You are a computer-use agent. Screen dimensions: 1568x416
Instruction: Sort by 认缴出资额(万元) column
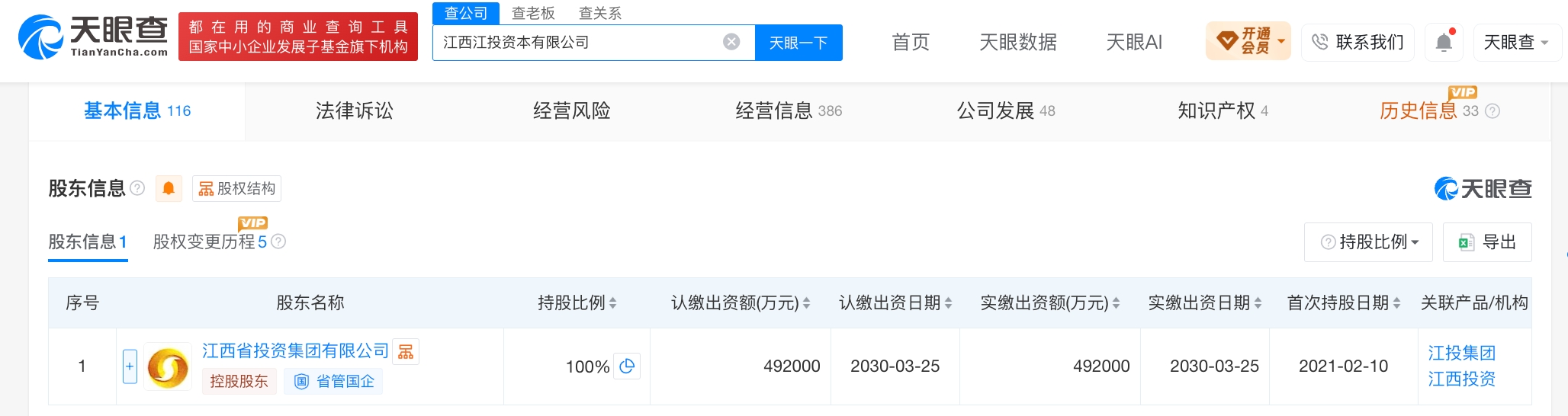click(807, 303)
